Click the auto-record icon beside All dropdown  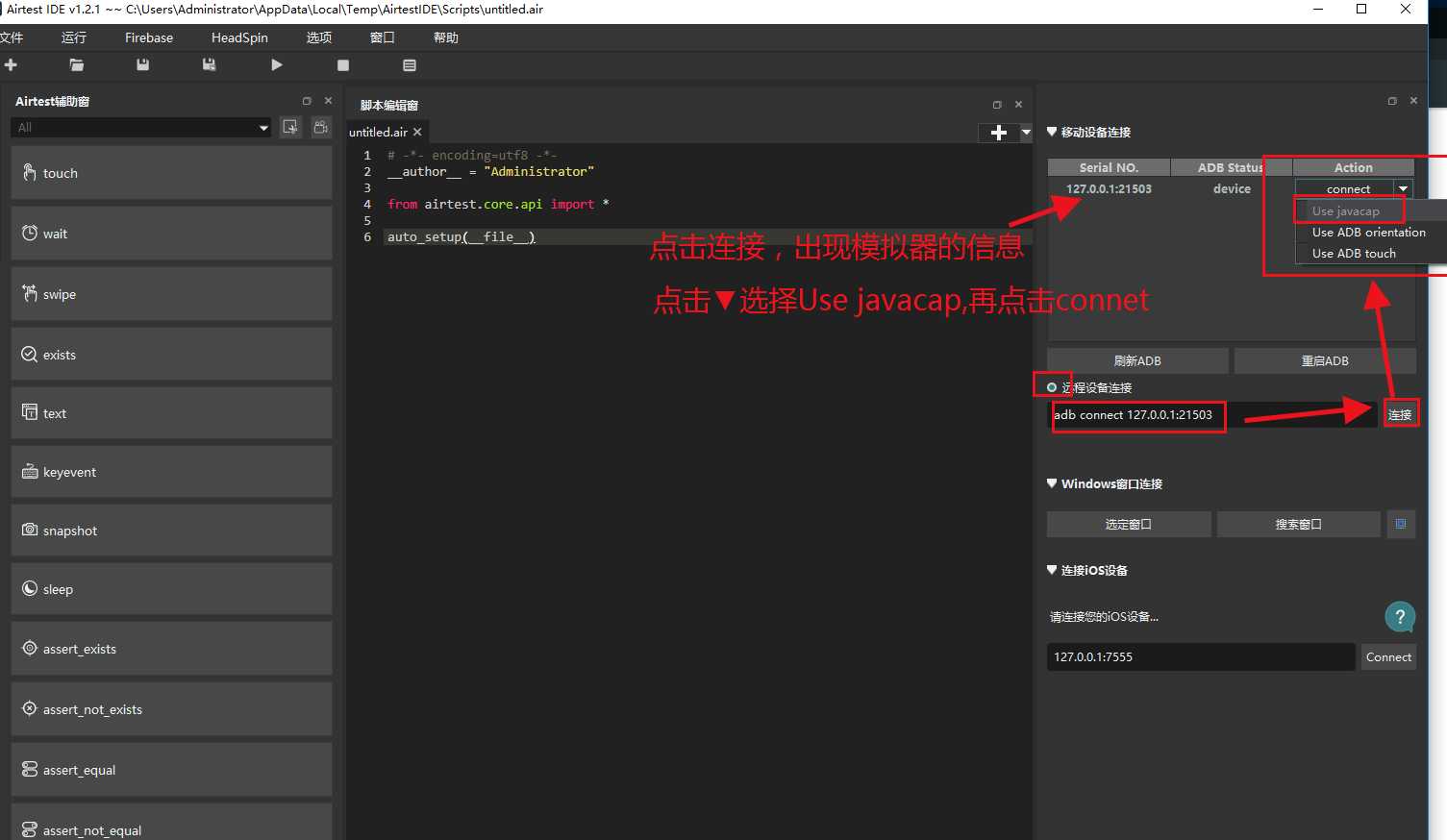[x=290, y=127]
